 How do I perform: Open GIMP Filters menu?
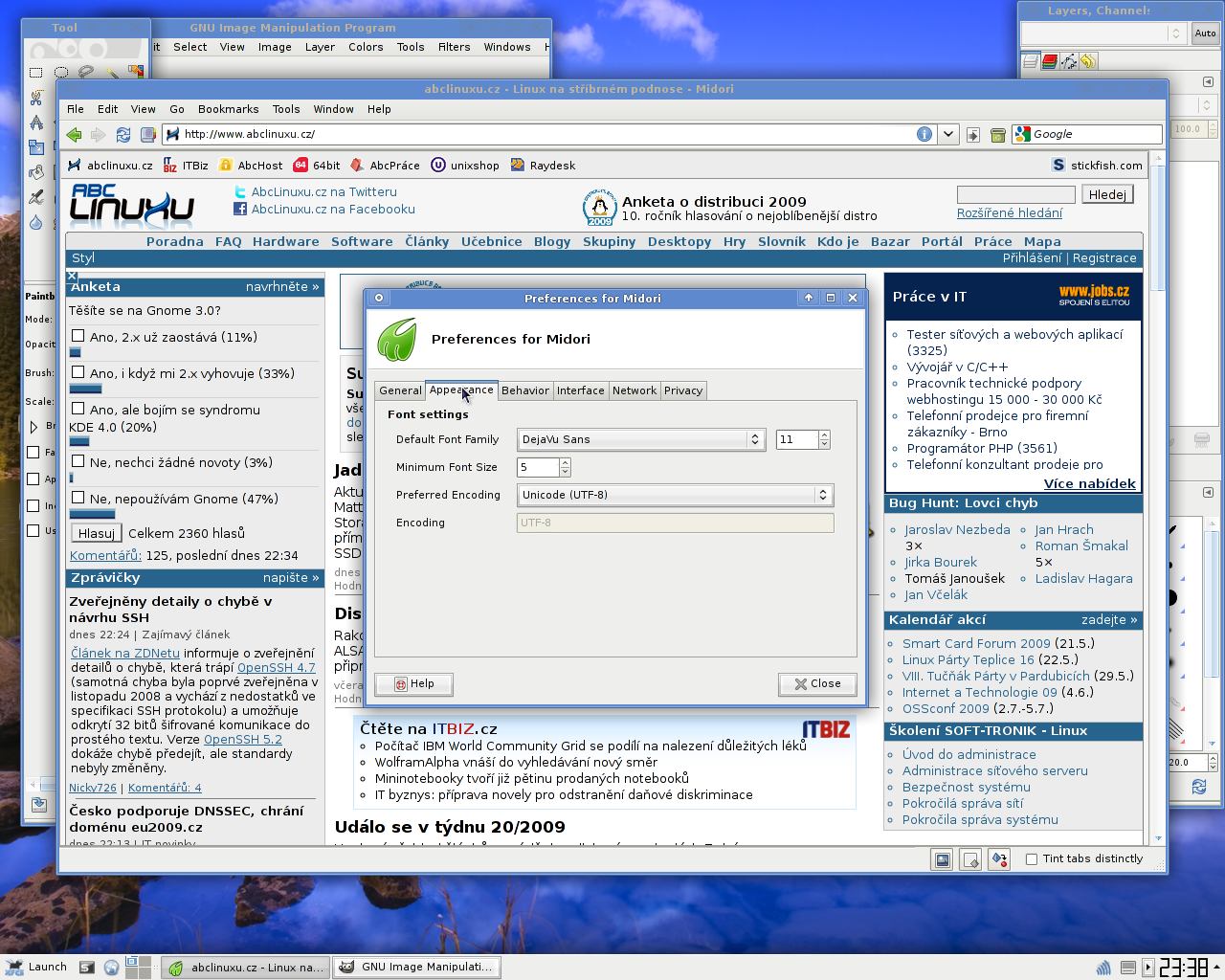click(454, 47)
